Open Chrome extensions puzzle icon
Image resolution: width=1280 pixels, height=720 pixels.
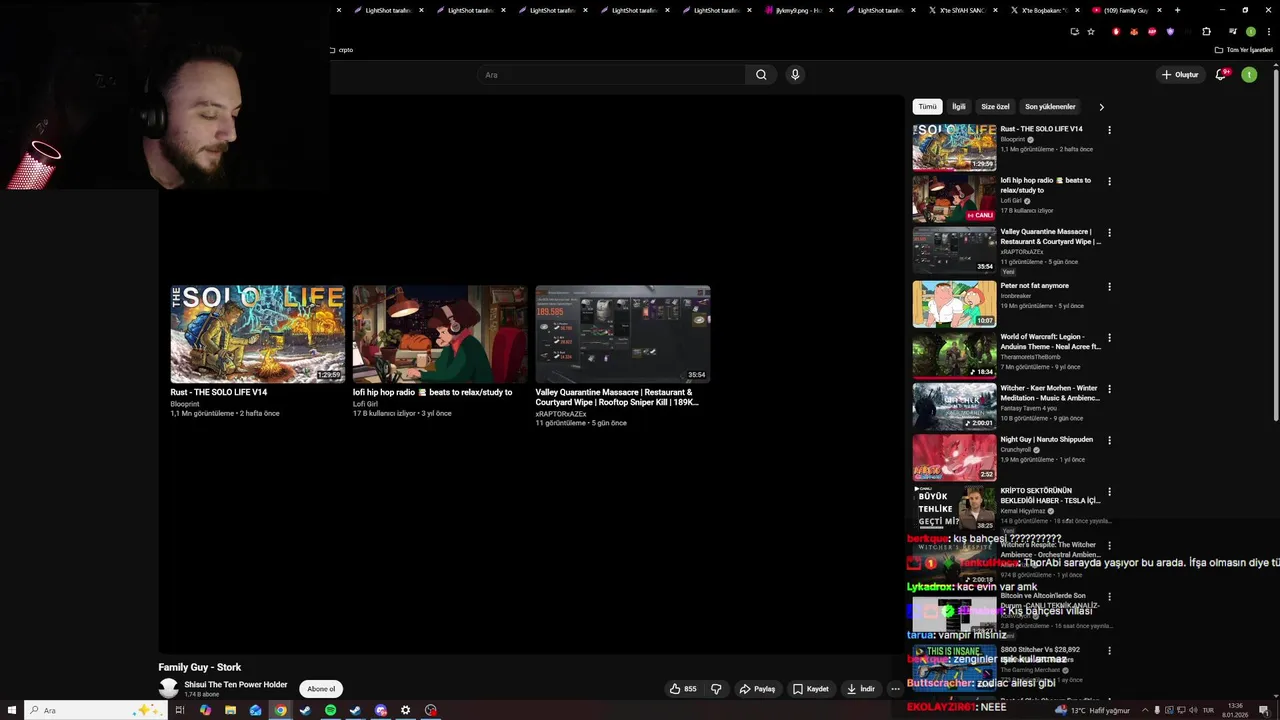tap(1206, 31)
